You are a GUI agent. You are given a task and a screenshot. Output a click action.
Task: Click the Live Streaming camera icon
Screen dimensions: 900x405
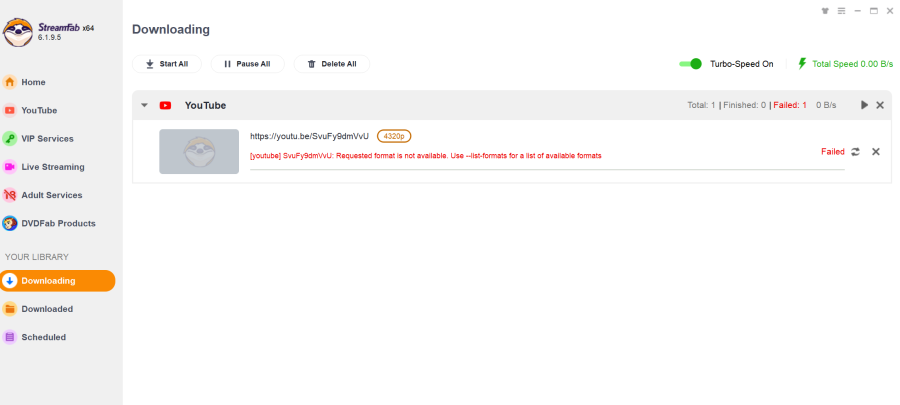9,167
